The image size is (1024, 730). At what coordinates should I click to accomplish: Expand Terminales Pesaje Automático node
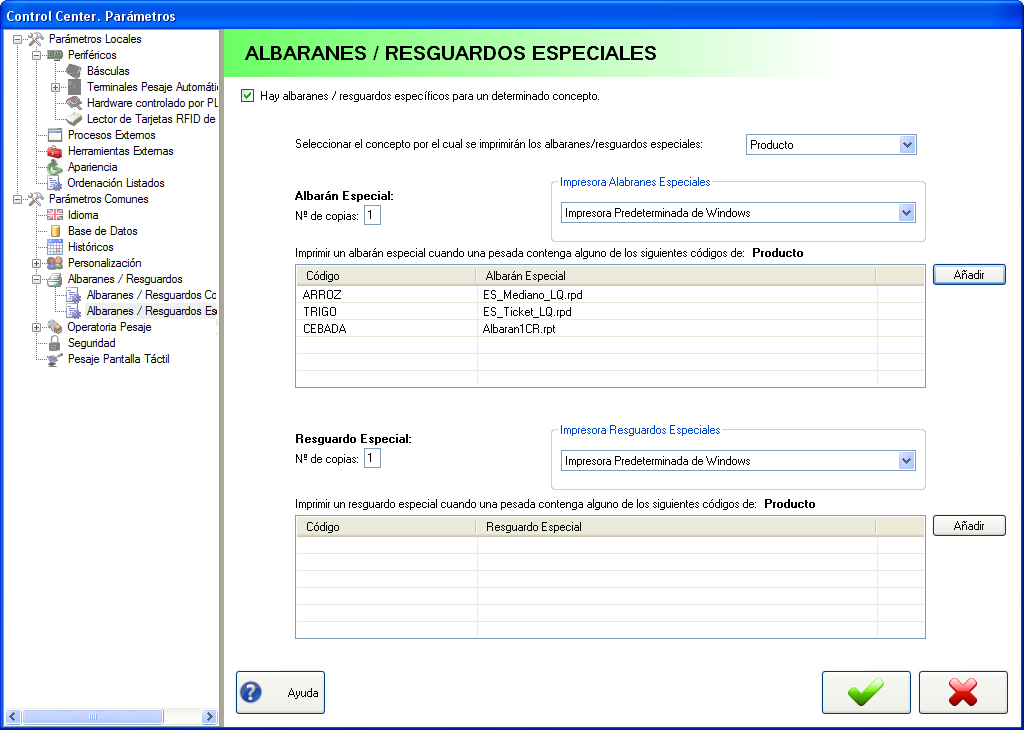click(56, 87)
